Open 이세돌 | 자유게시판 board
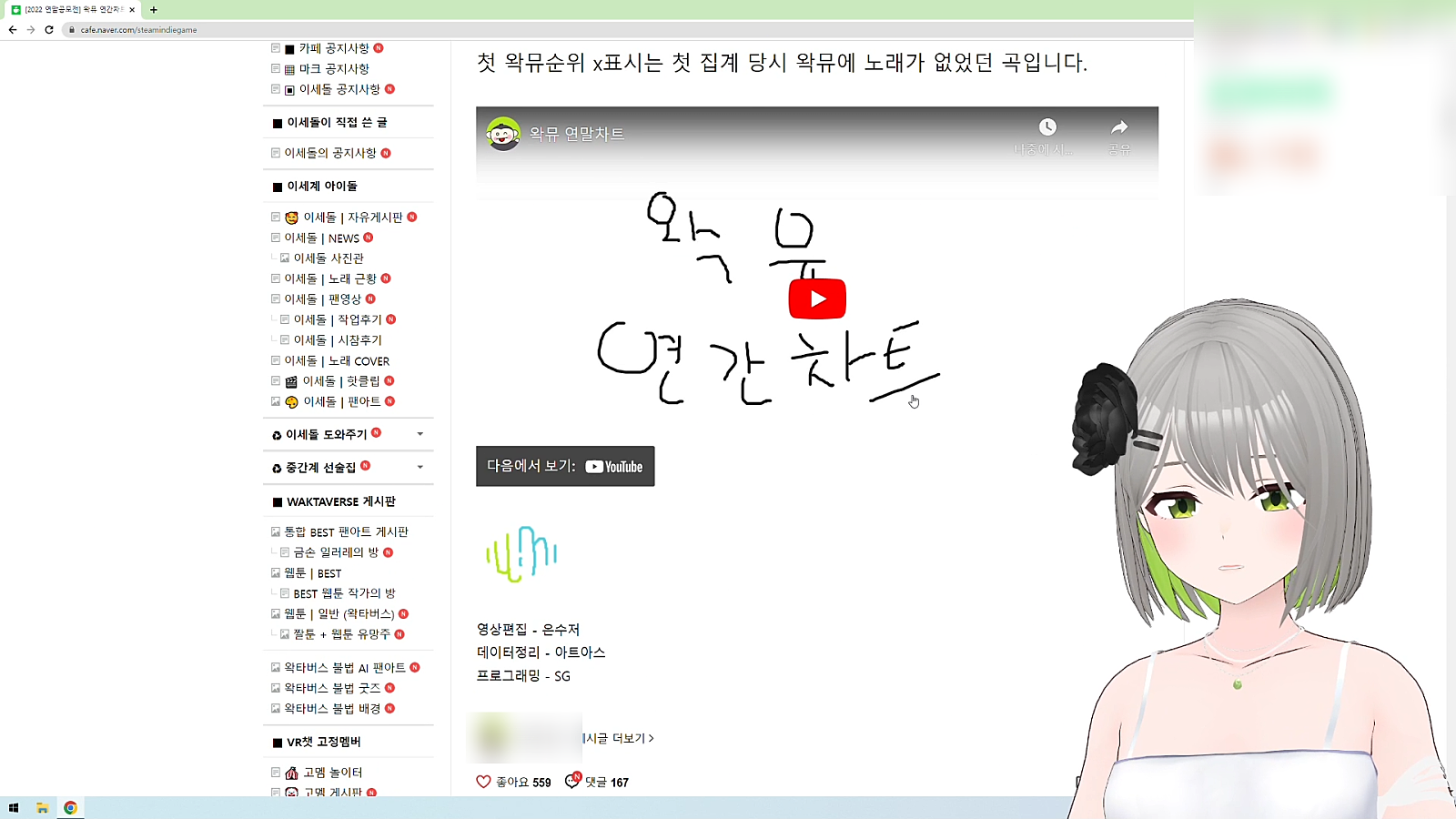This screenshot has height=819, width=1456. pos(353,217)
